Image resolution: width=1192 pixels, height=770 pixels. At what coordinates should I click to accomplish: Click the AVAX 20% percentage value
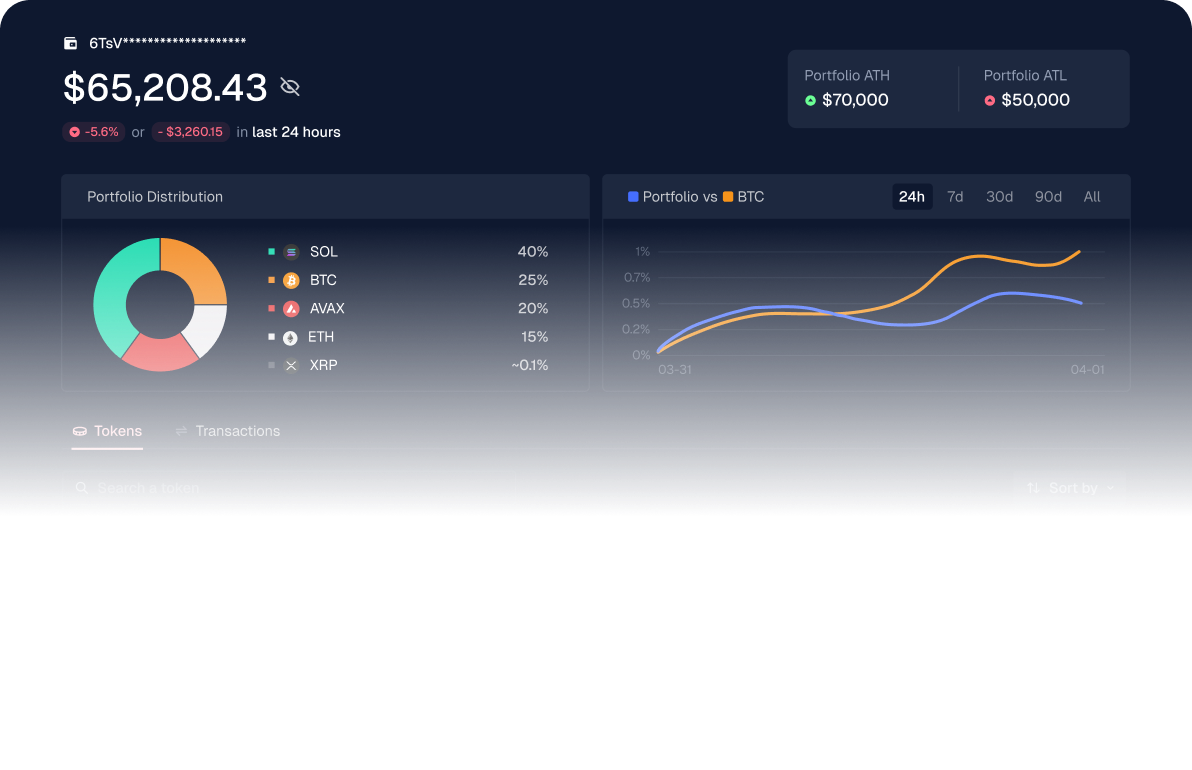coord(533,309)
